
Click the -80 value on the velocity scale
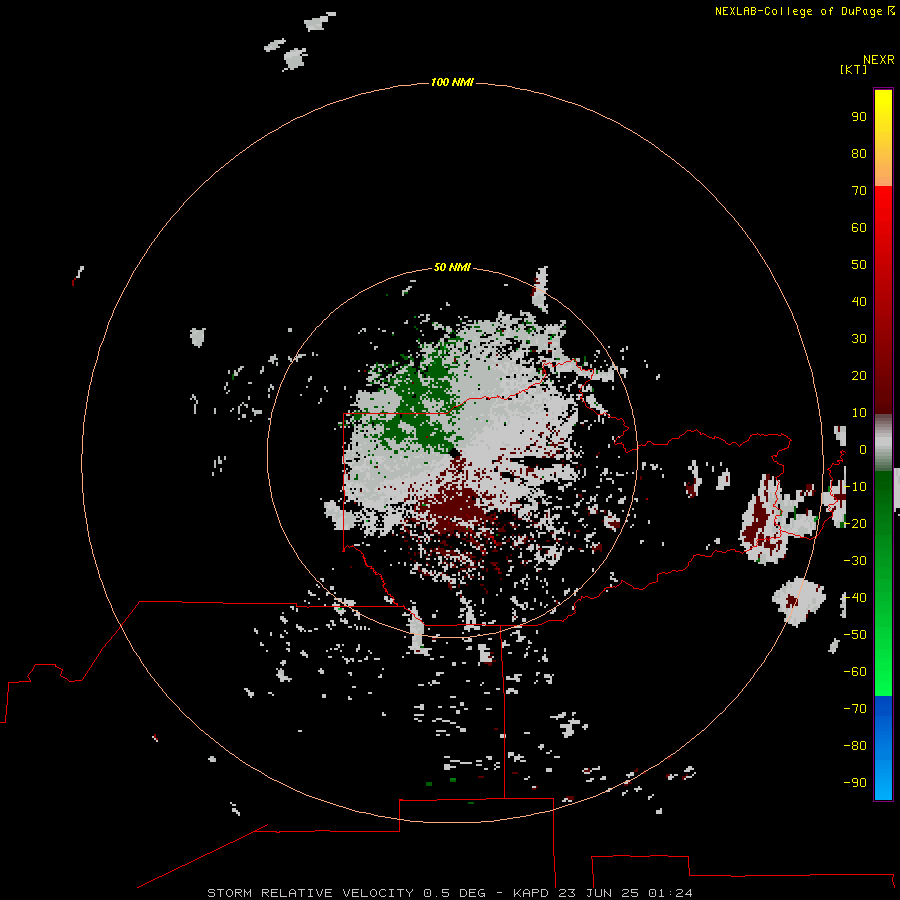[855, 746]
